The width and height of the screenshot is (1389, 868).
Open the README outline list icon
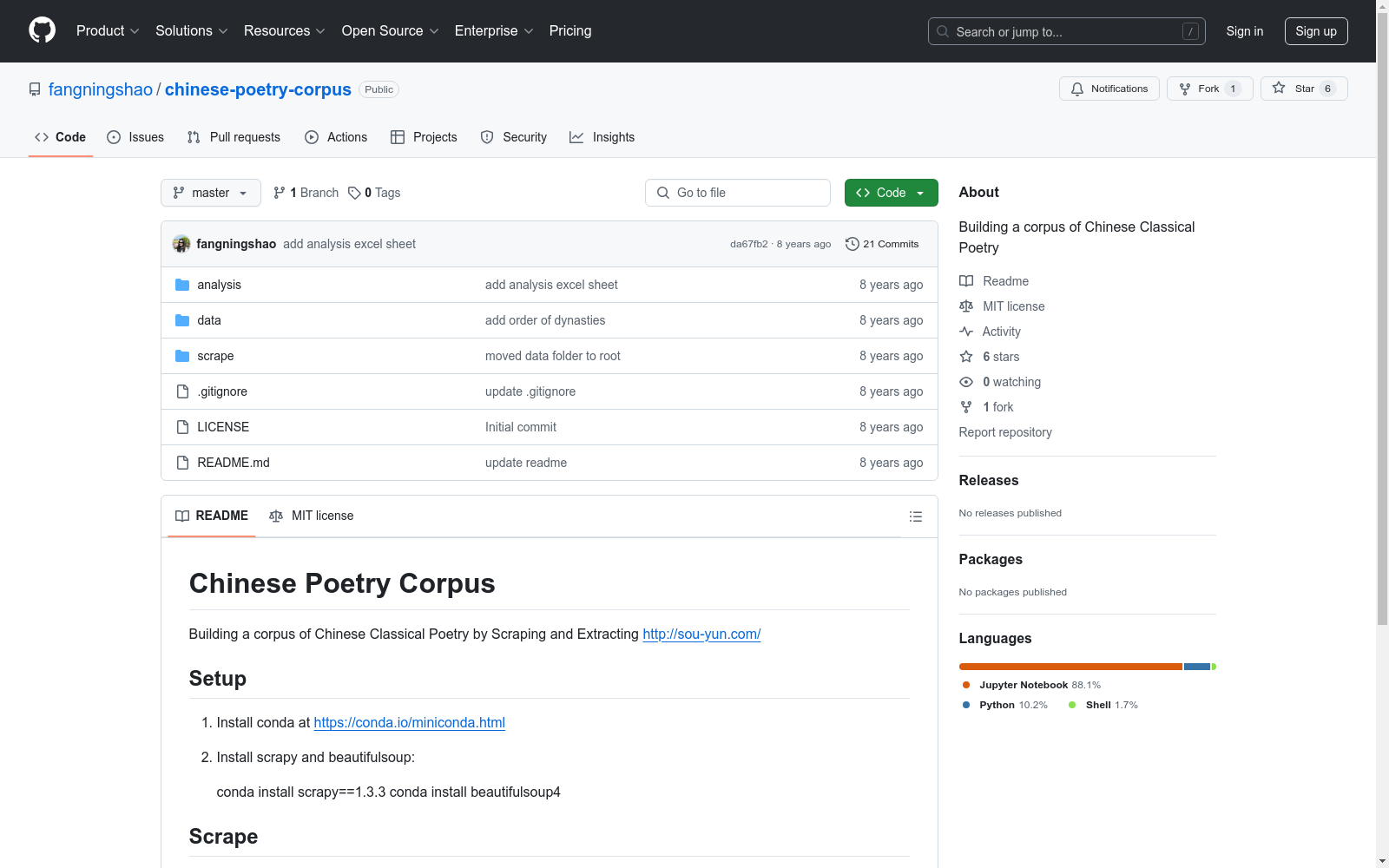pos(915,516)
